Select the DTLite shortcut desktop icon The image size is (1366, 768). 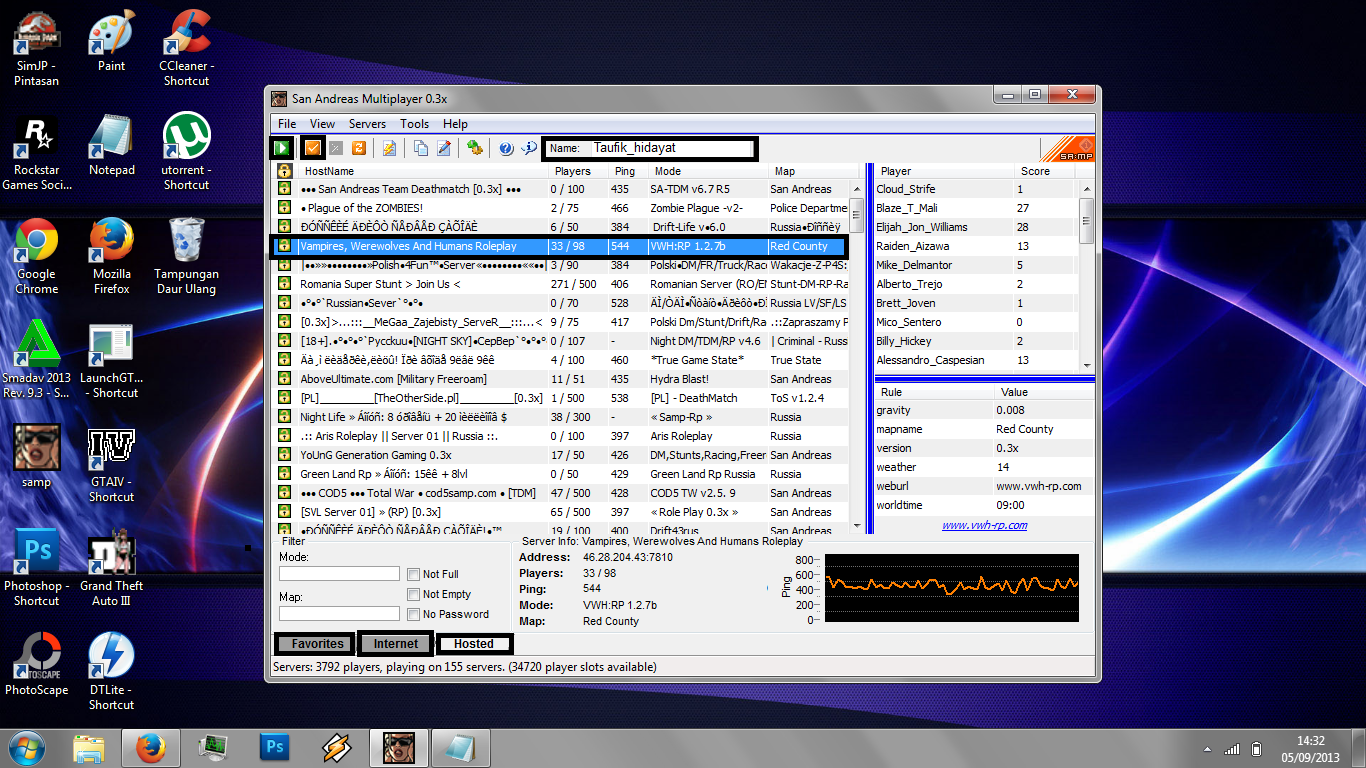(x=111, y=673)
